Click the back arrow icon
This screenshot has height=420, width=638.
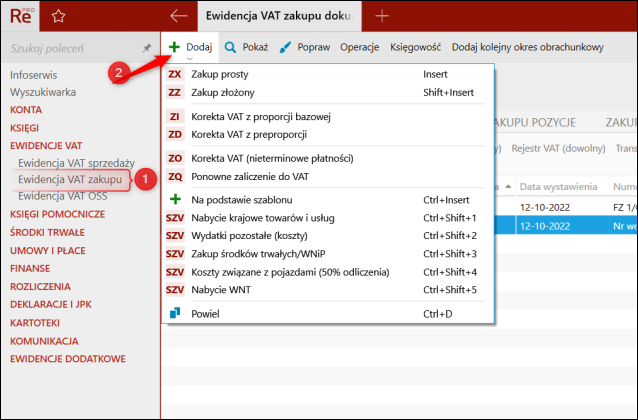[x=179, y=15]
